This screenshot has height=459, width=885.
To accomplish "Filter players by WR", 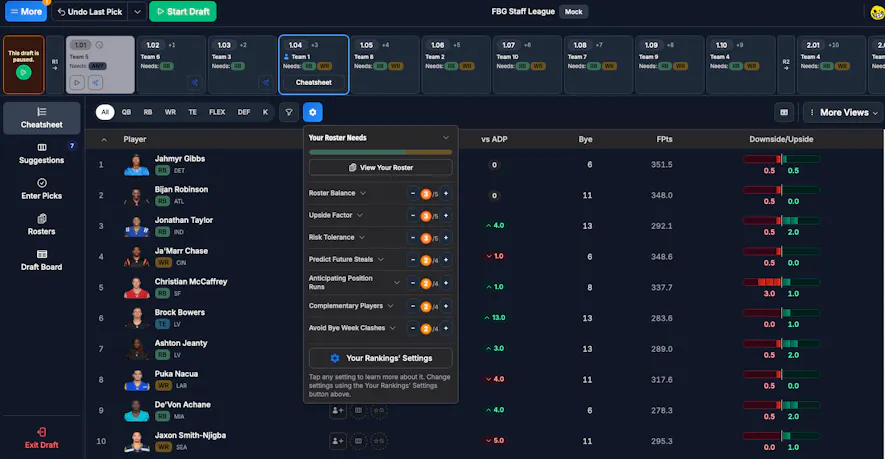I will [170, 112].
